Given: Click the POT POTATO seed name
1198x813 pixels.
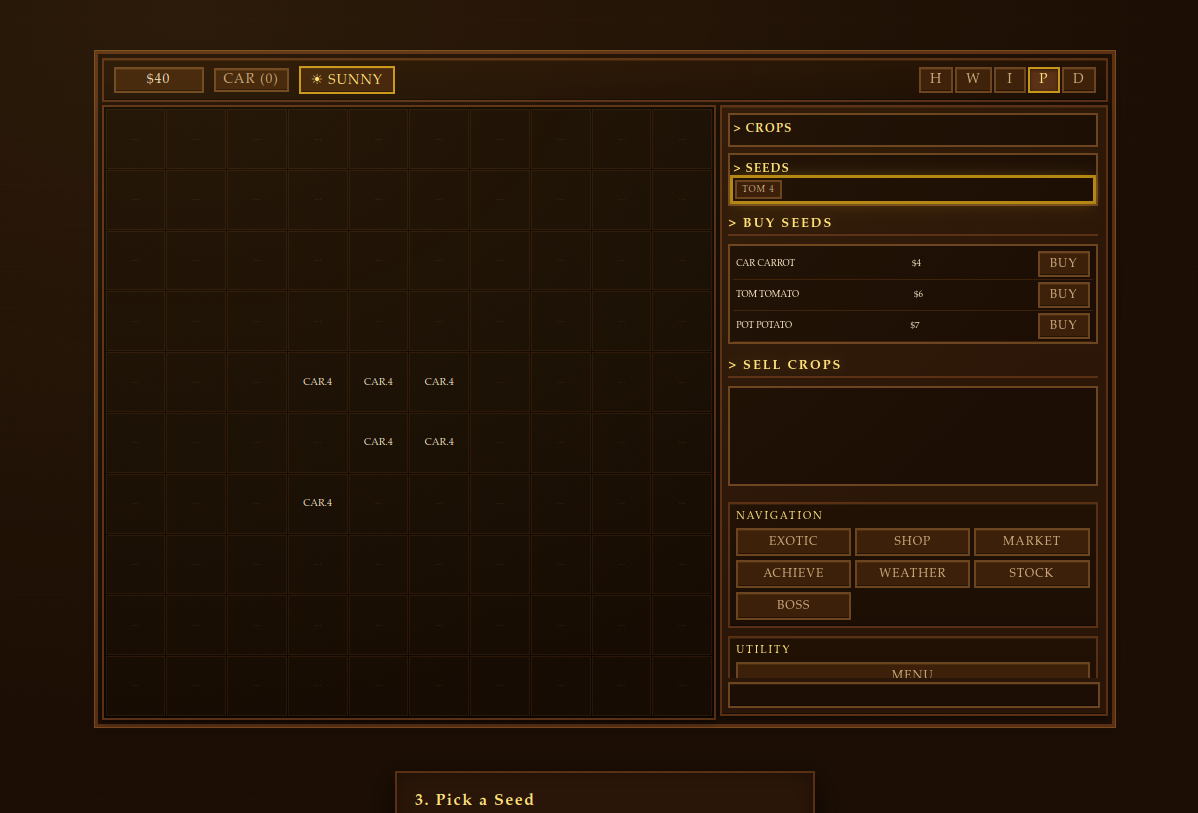Looking at the screenshot, I should click(764, 326).
